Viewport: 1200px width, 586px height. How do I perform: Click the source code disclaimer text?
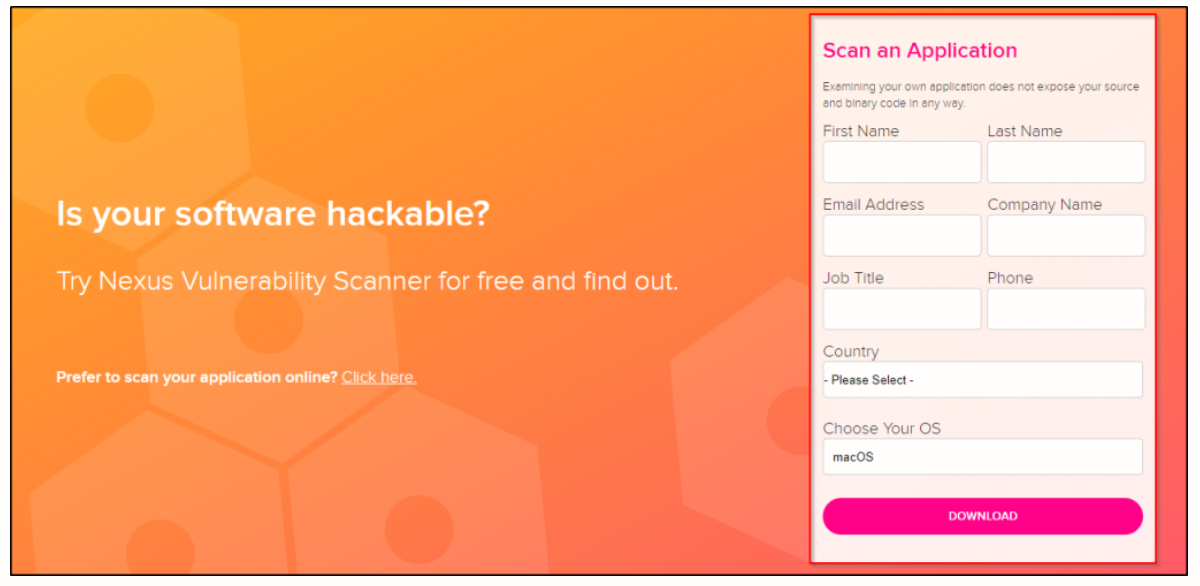pos(980,93)
